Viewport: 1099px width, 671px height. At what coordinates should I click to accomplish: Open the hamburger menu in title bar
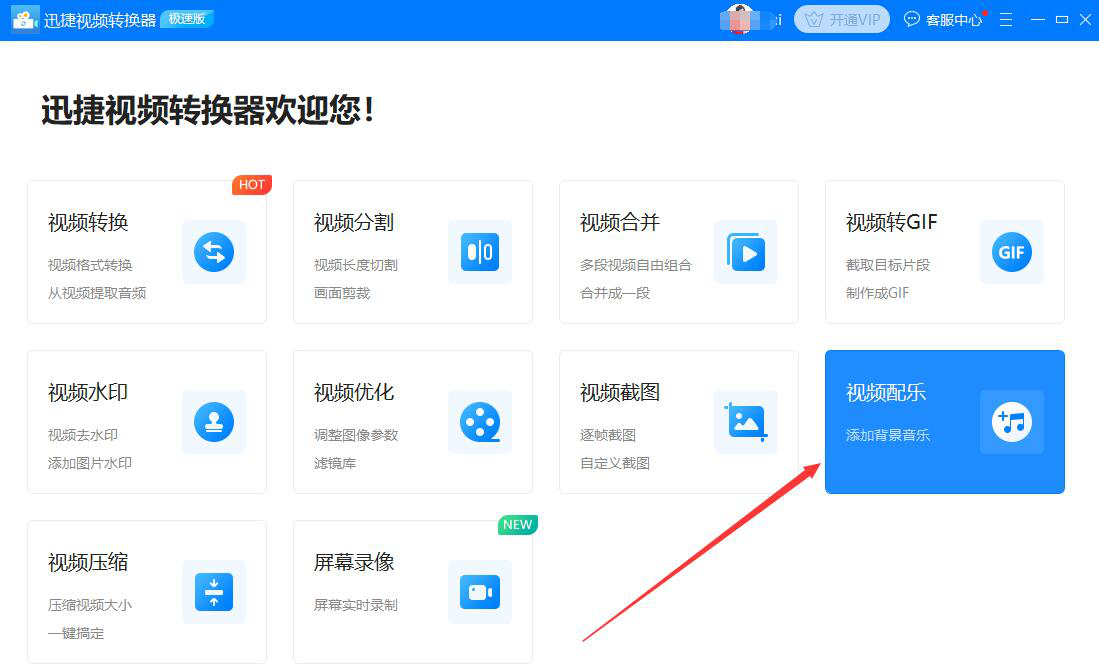(1006, 20)
